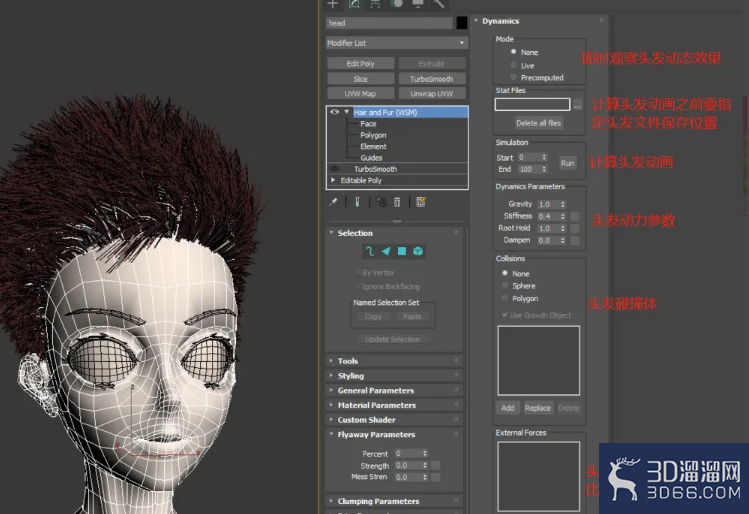749x514 pixels.
Task: Select Guides in modifier stack
Action: [371, 158]
